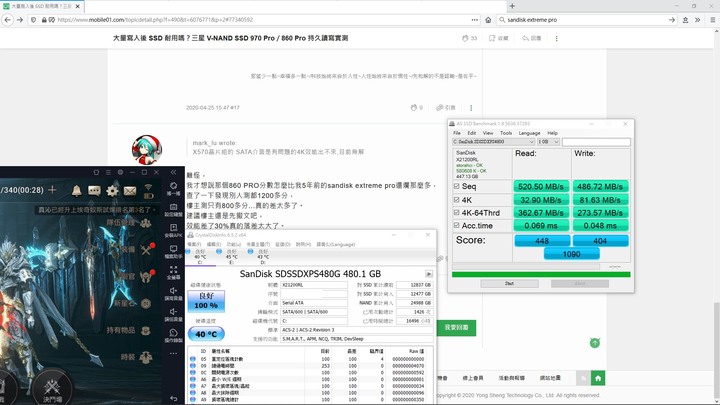Viewport: 720px width, 405px height.
Task: Open a new browser tab with plus button
Action: click(512, 6)
